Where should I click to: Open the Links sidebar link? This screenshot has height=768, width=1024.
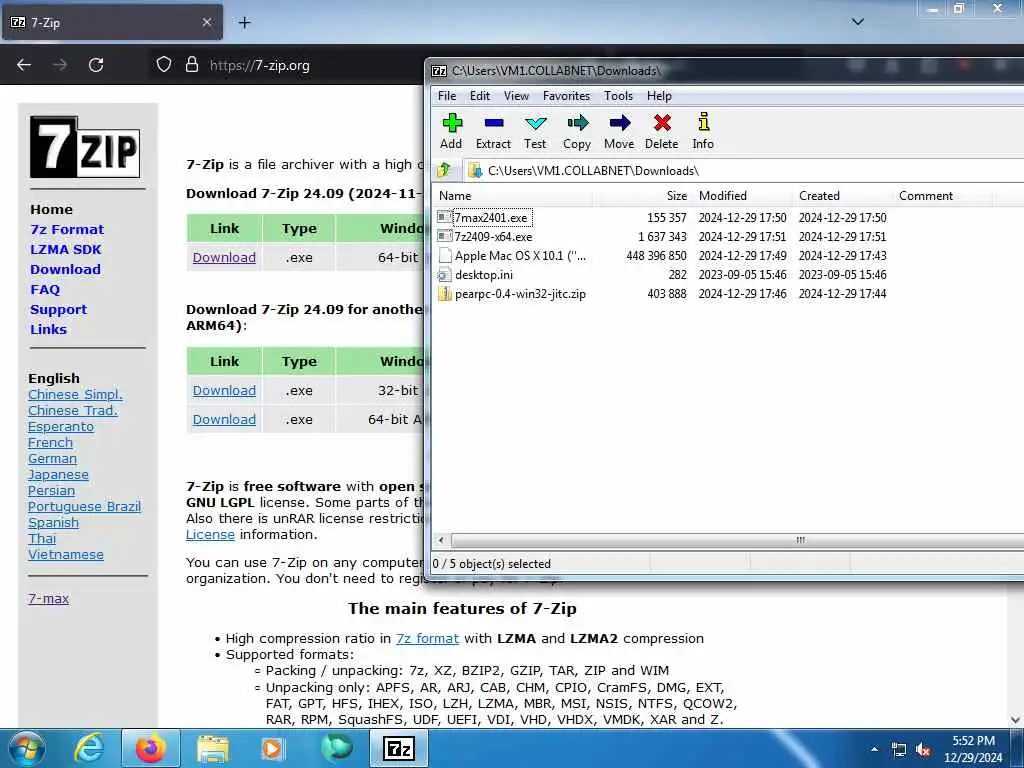48,329
